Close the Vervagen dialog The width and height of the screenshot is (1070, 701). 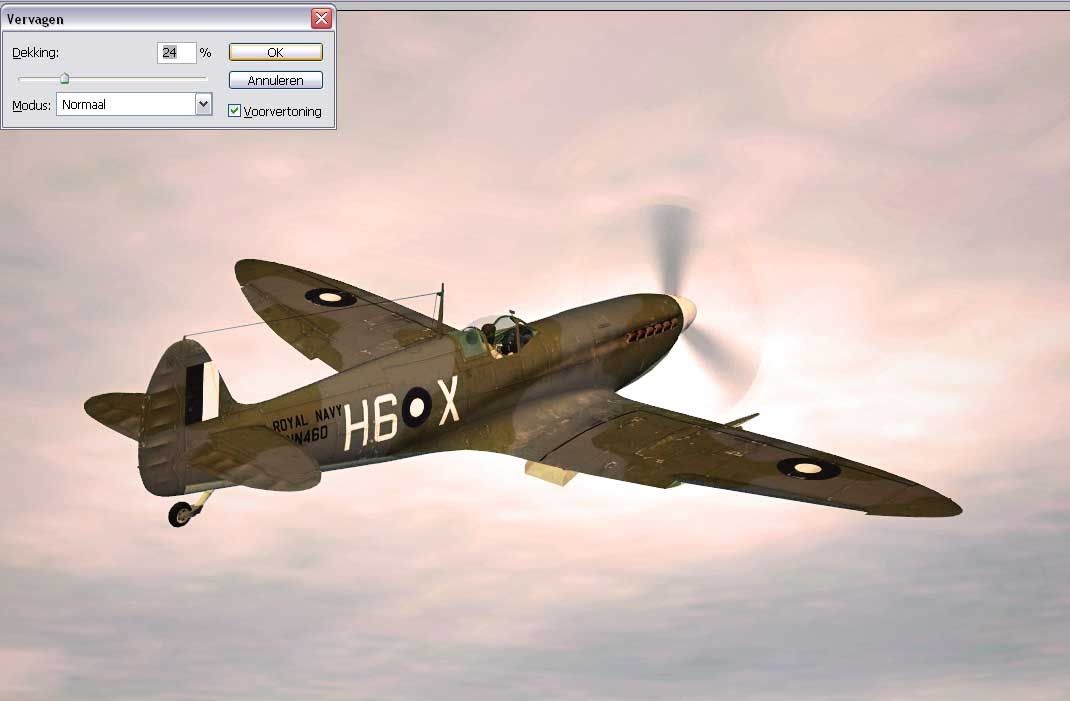tap(321, 18)
